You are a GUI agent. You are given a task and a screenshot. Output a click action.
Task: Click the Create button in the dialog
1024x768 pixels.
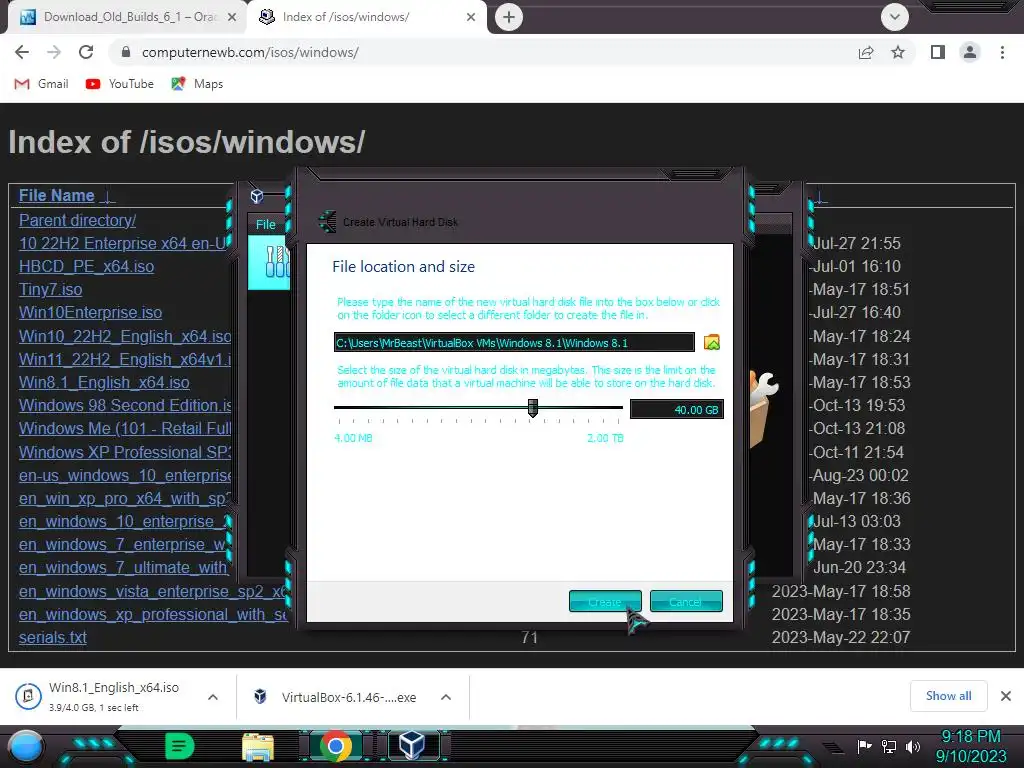(605, 601)
